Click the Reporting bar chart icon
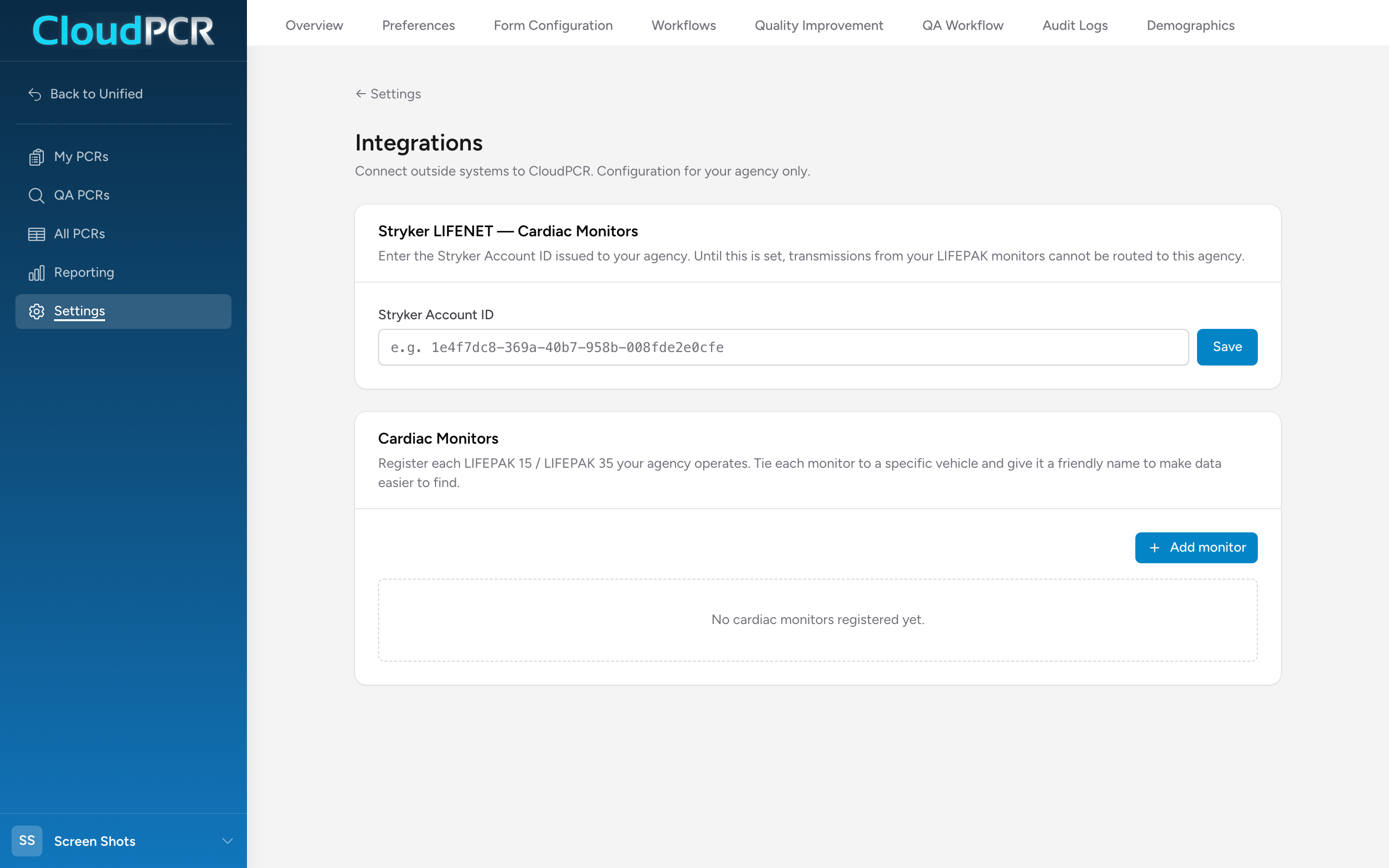 (x=36, y=272)
